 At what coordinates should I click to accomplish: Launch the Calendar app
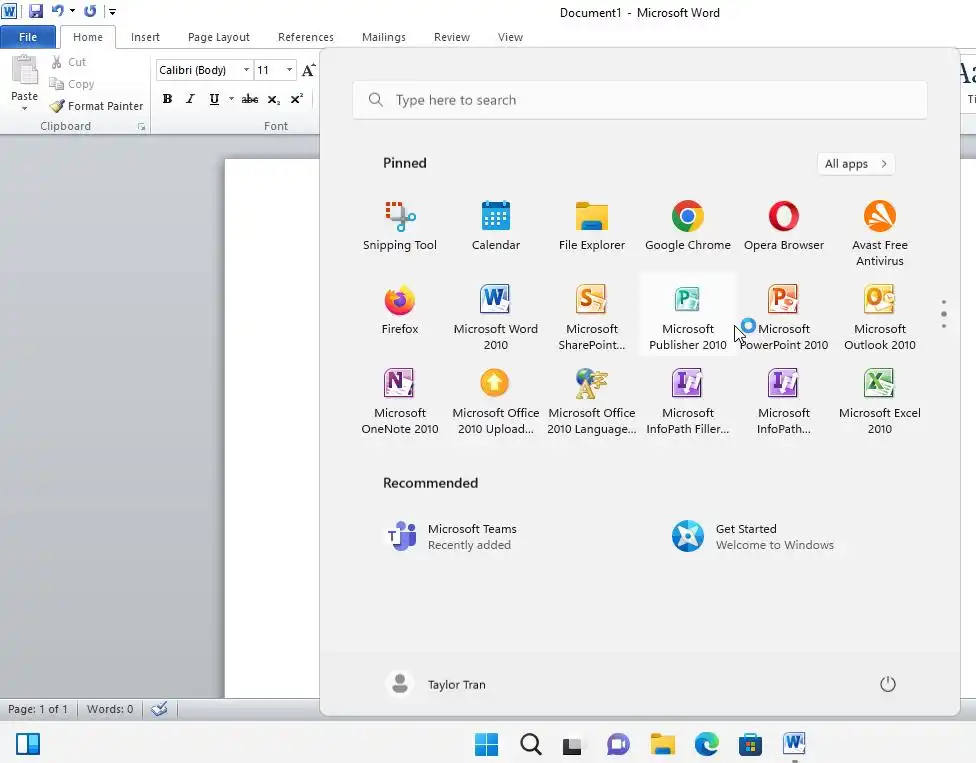pyautogui.click(x=495, y=227)
